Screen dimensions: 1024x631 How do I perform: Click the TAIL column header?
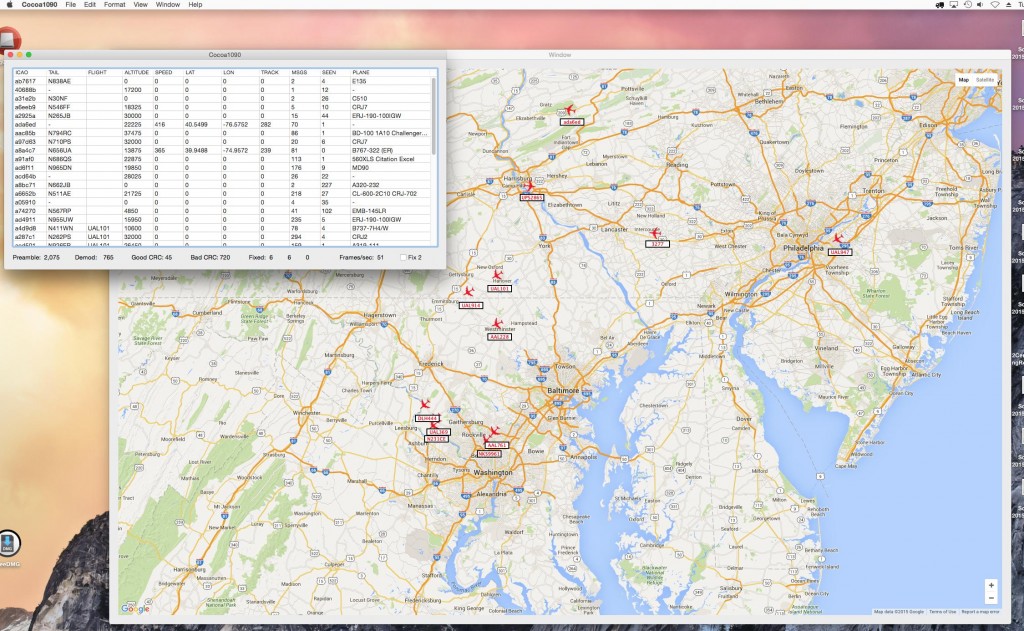click(x=66, y=73)
